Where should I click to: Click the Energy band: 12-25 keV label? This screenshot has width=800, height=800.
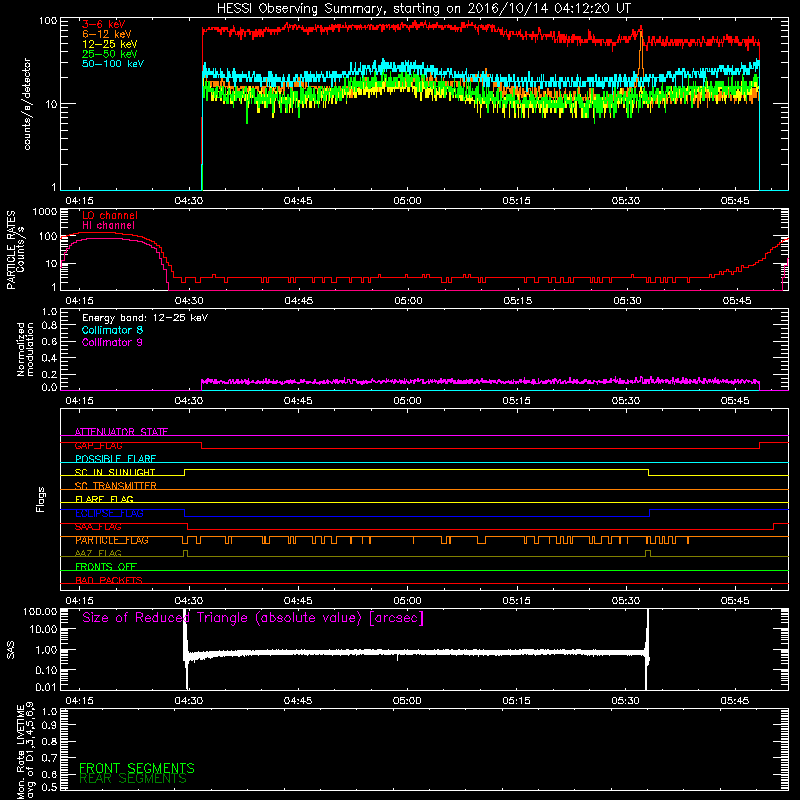pos(145,318)
